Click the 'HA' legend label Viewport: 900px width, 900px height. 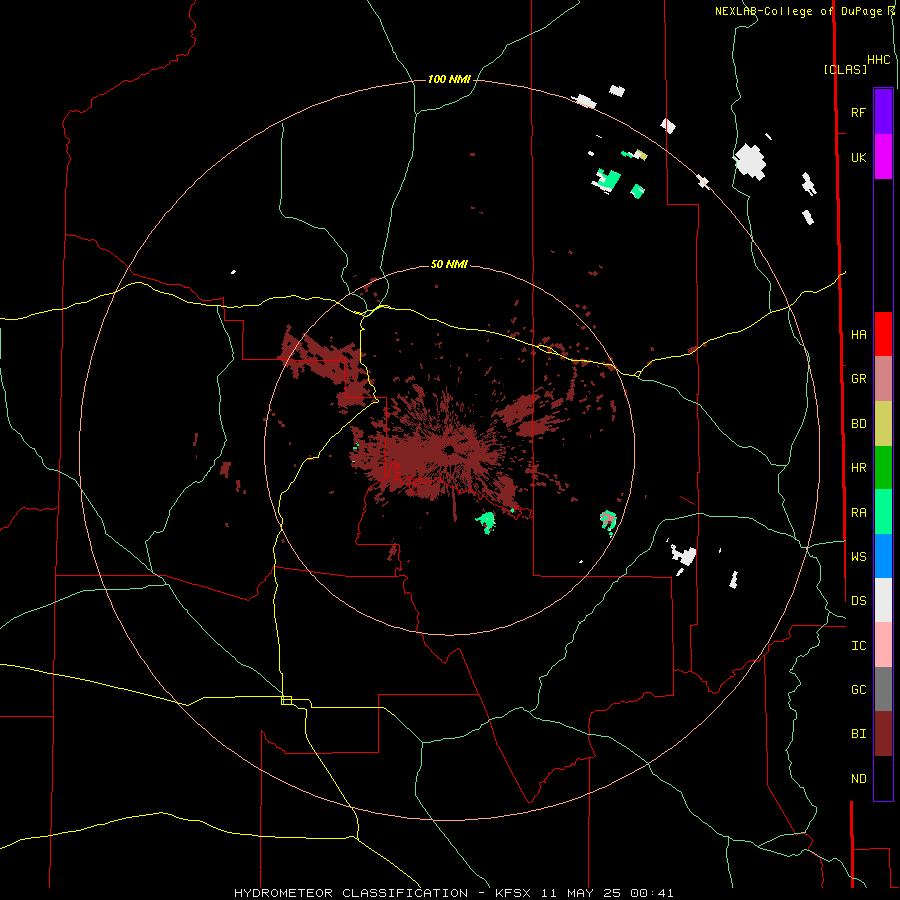[x=858, y=334]
